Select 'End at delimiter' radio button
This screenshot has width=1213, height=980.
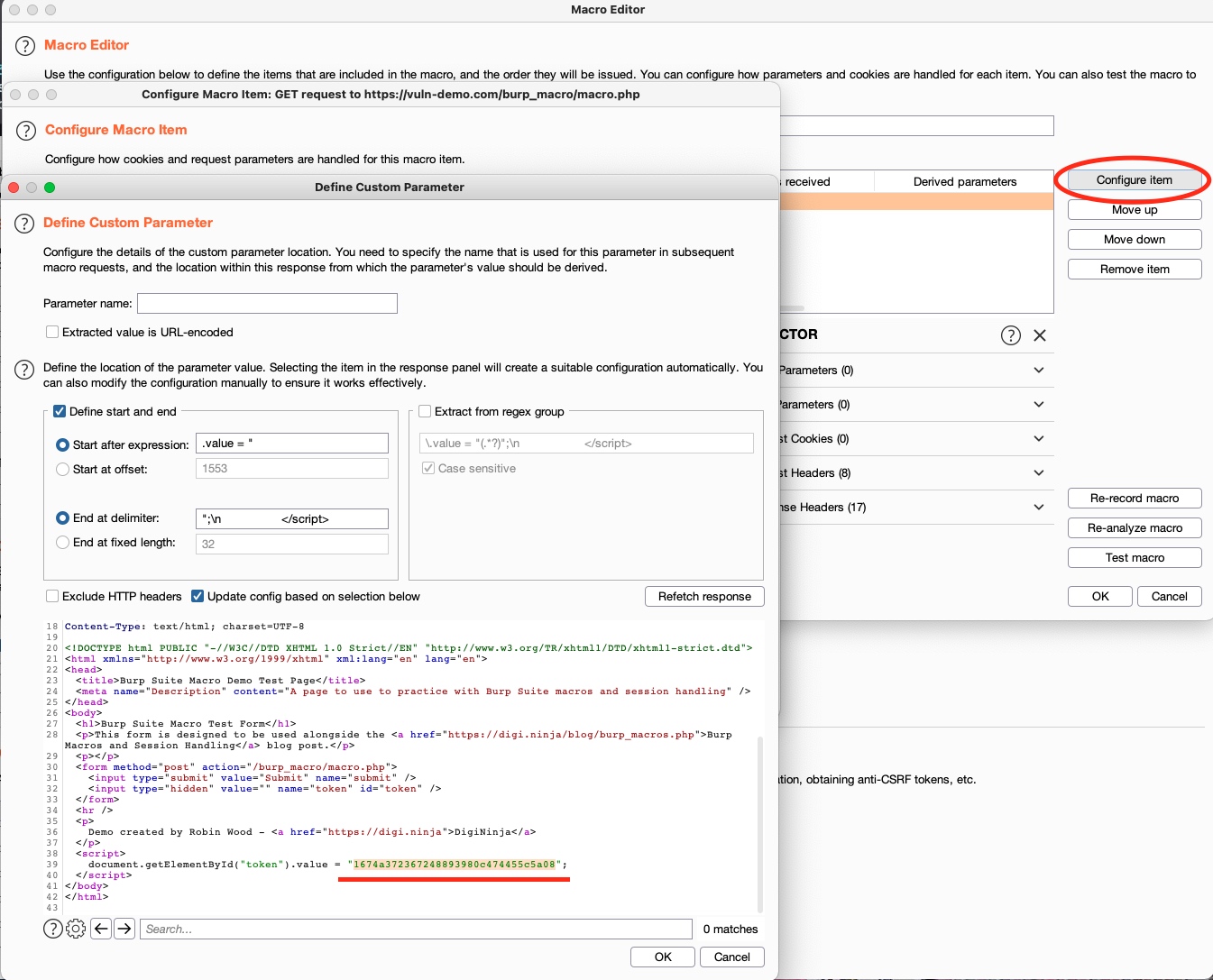[x=63, y=517]
